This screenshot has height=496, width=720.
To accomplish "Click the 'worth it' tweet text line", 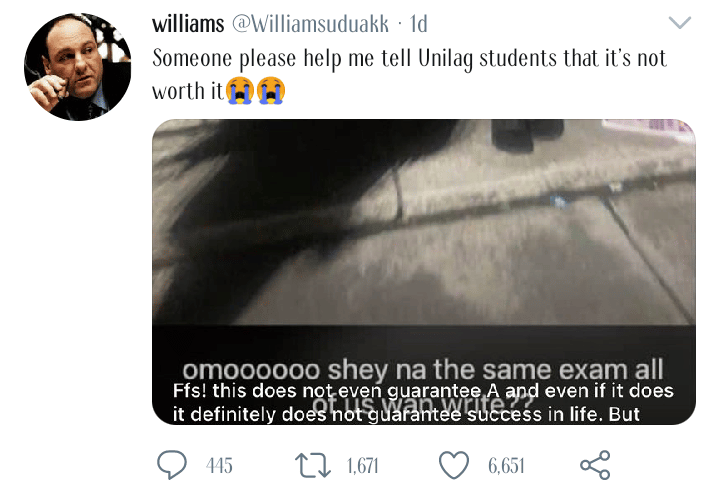I will (x=187, y=91).
